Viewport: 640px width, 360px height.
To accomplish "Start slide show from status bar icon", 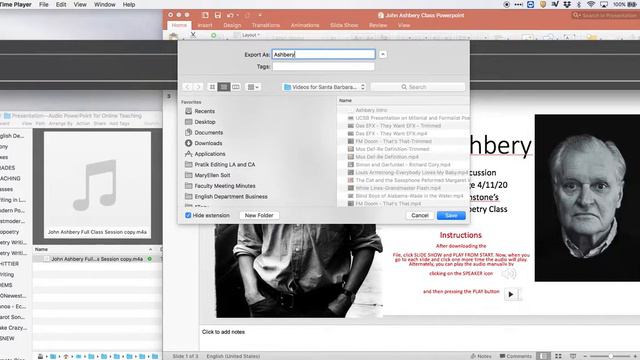I will 573,356.
